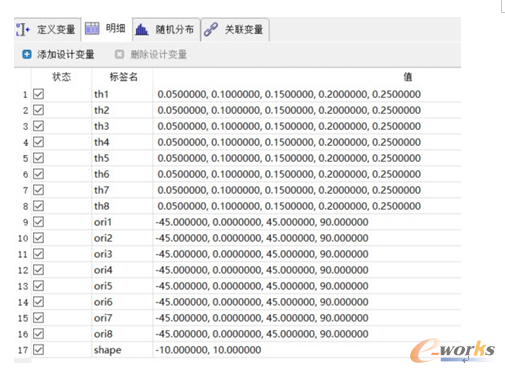Click the shape label cell
Image resolution: width=505 pixels, height=373 pixels.
click(122, 350)
